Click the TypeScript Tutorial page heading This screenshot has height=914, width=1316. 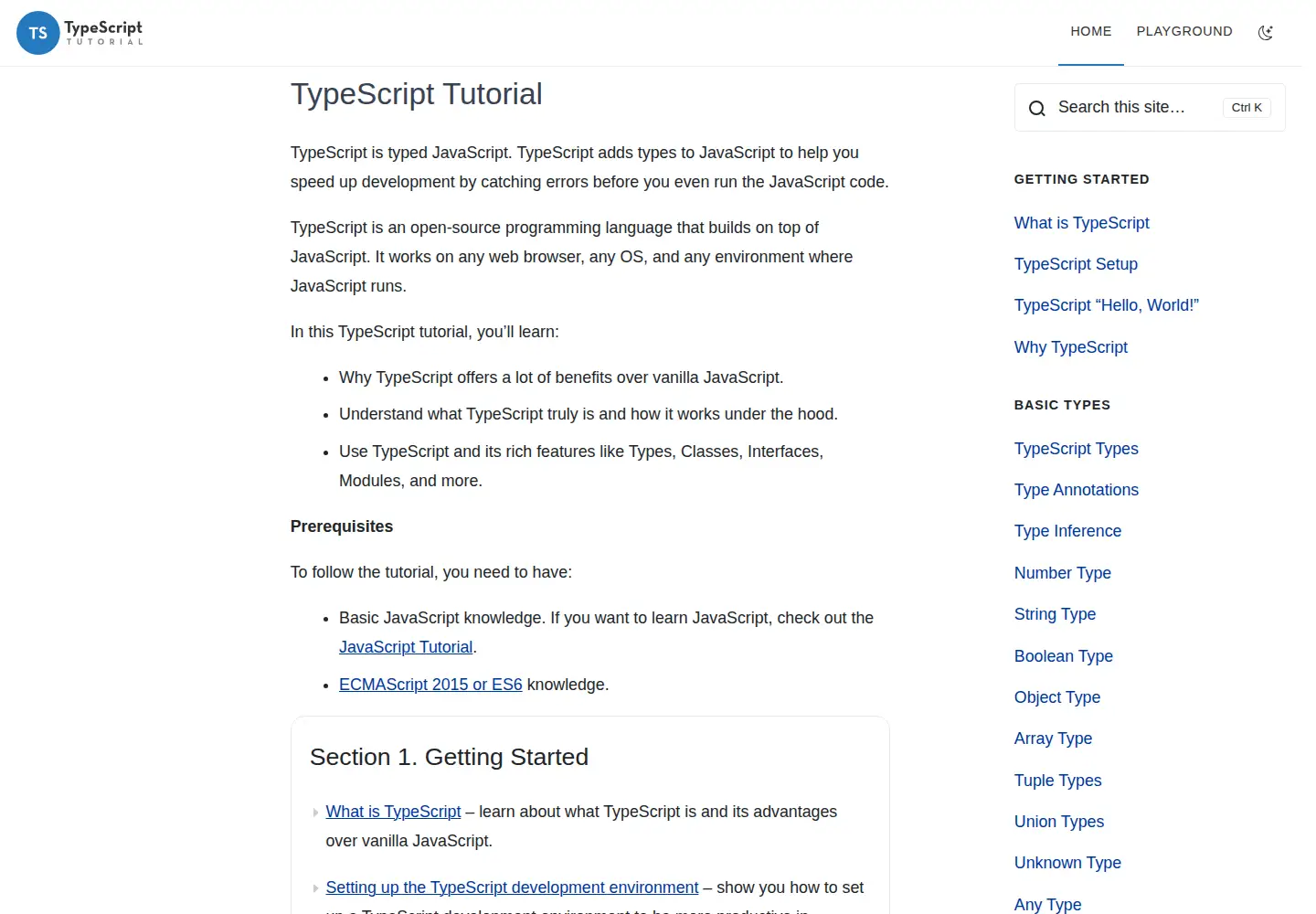pyautogui.click(x=416, y=94)
